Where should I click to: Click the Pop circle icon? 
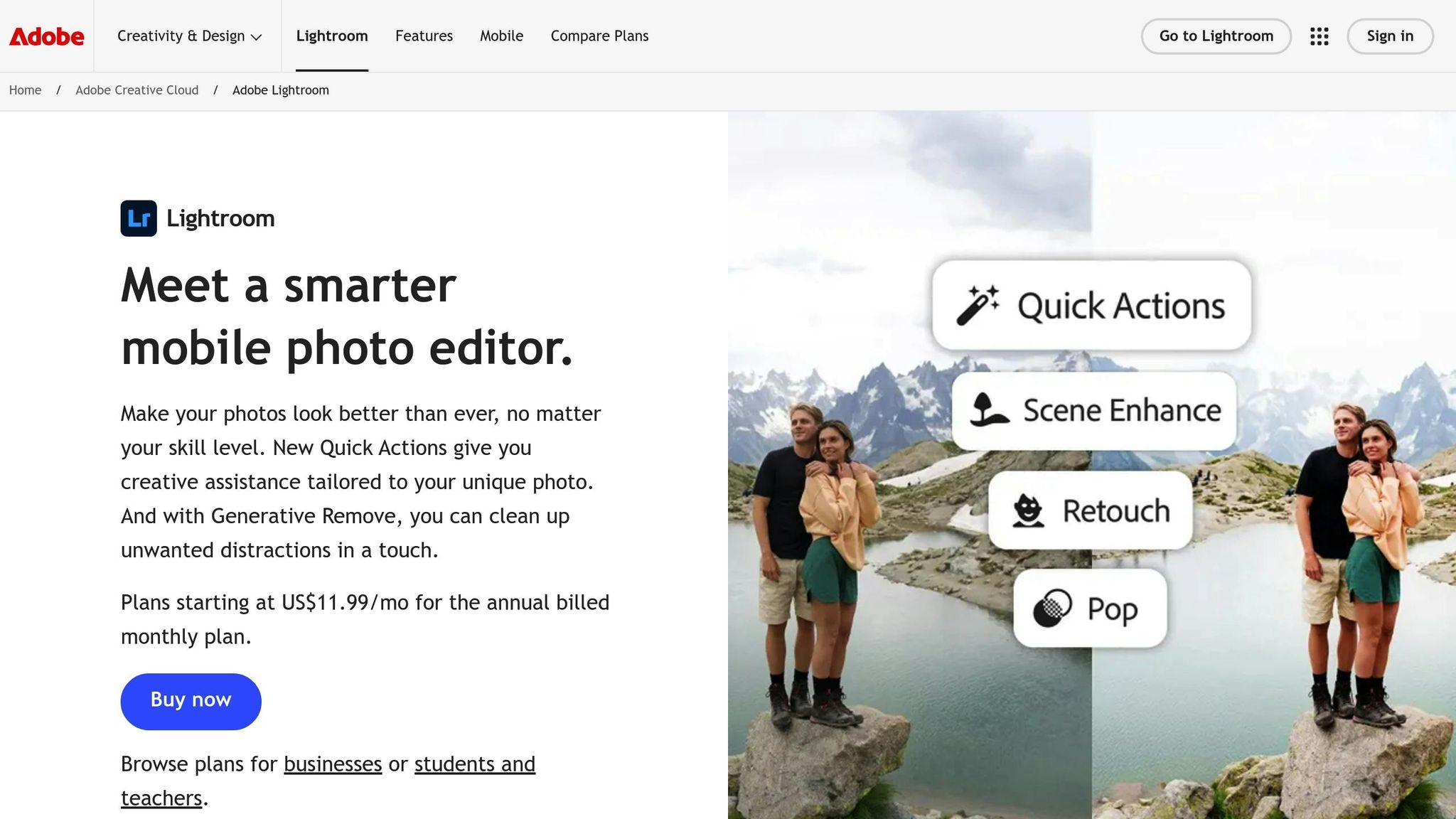pos(1052,609)
